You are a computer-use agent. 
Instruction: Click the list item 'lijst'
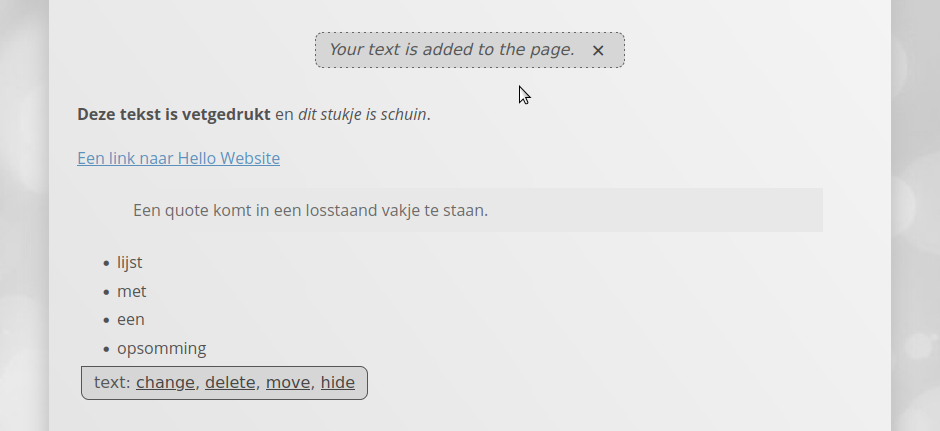(129, 263)
